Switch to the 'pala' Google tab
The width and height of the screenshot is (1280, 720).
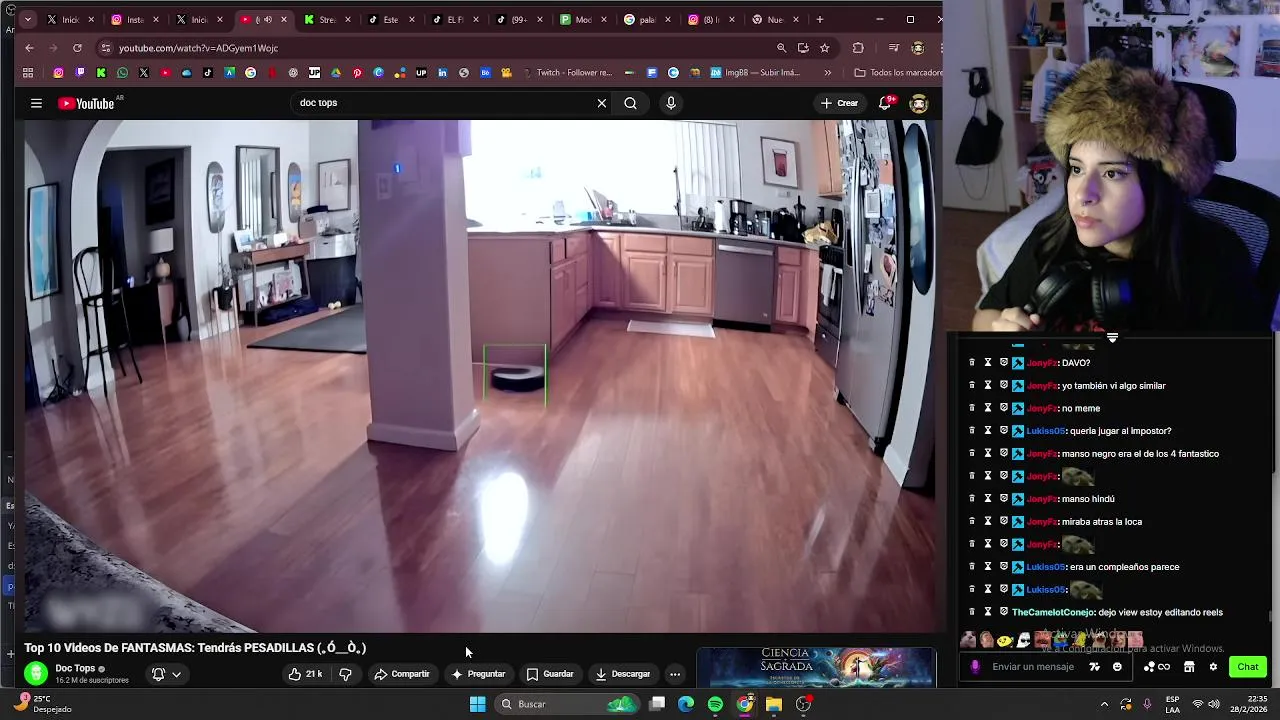[645, 19]
